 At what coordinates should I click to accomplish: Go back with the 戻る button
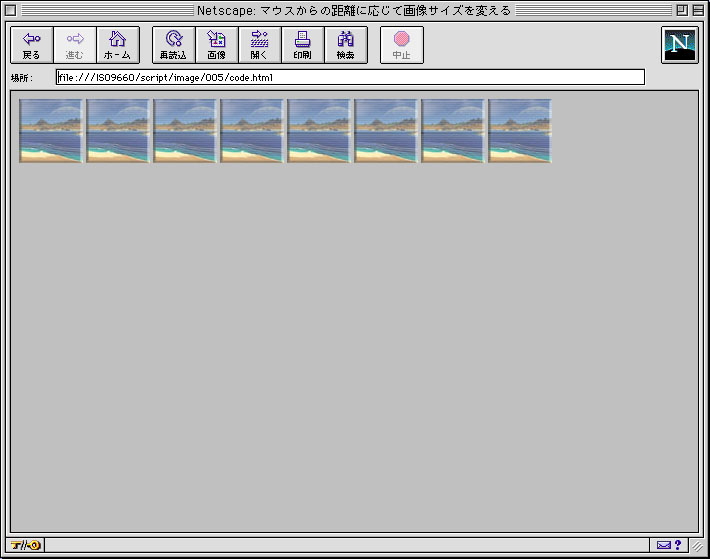(x=32, y=45)
